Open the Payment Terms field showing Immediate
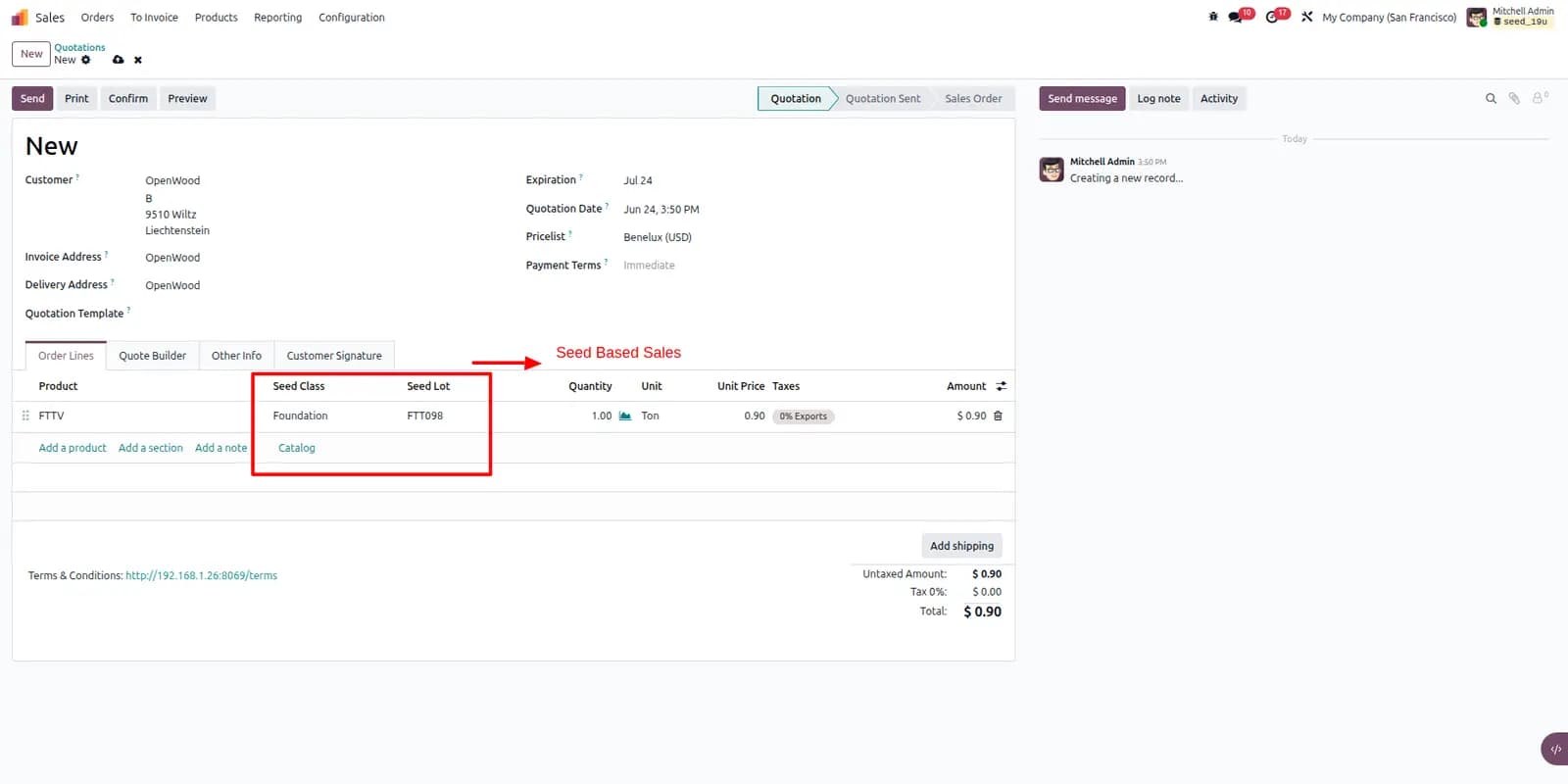Screen dimensions: 1568x784 coord(649,266)
